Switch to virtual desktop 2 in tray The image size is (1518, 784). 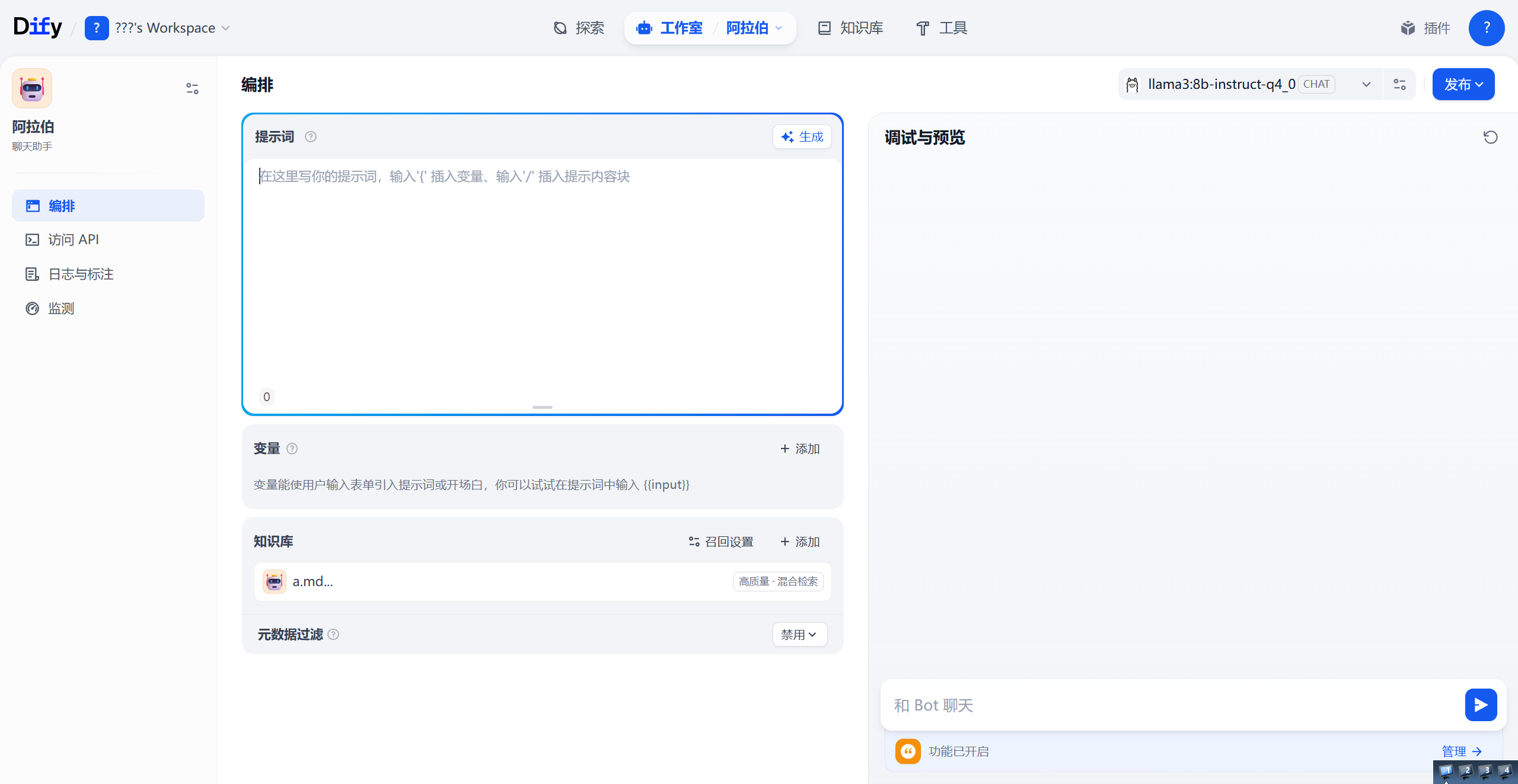(1465, 772)
